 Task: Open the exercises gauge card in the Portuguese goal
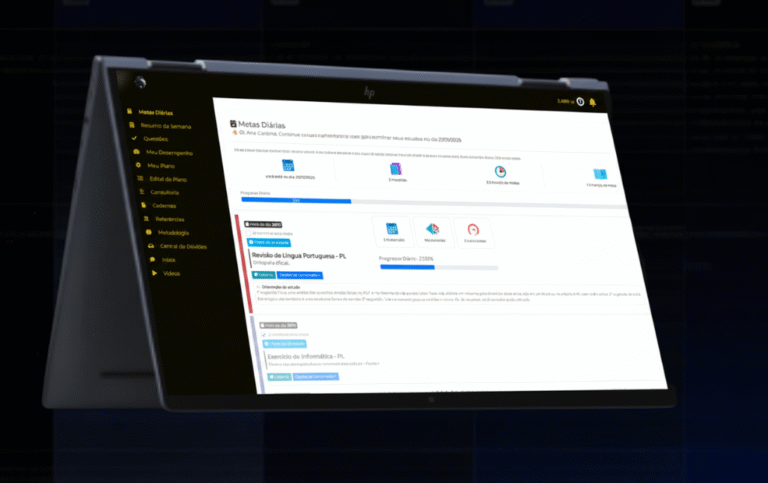click(474, 233)
